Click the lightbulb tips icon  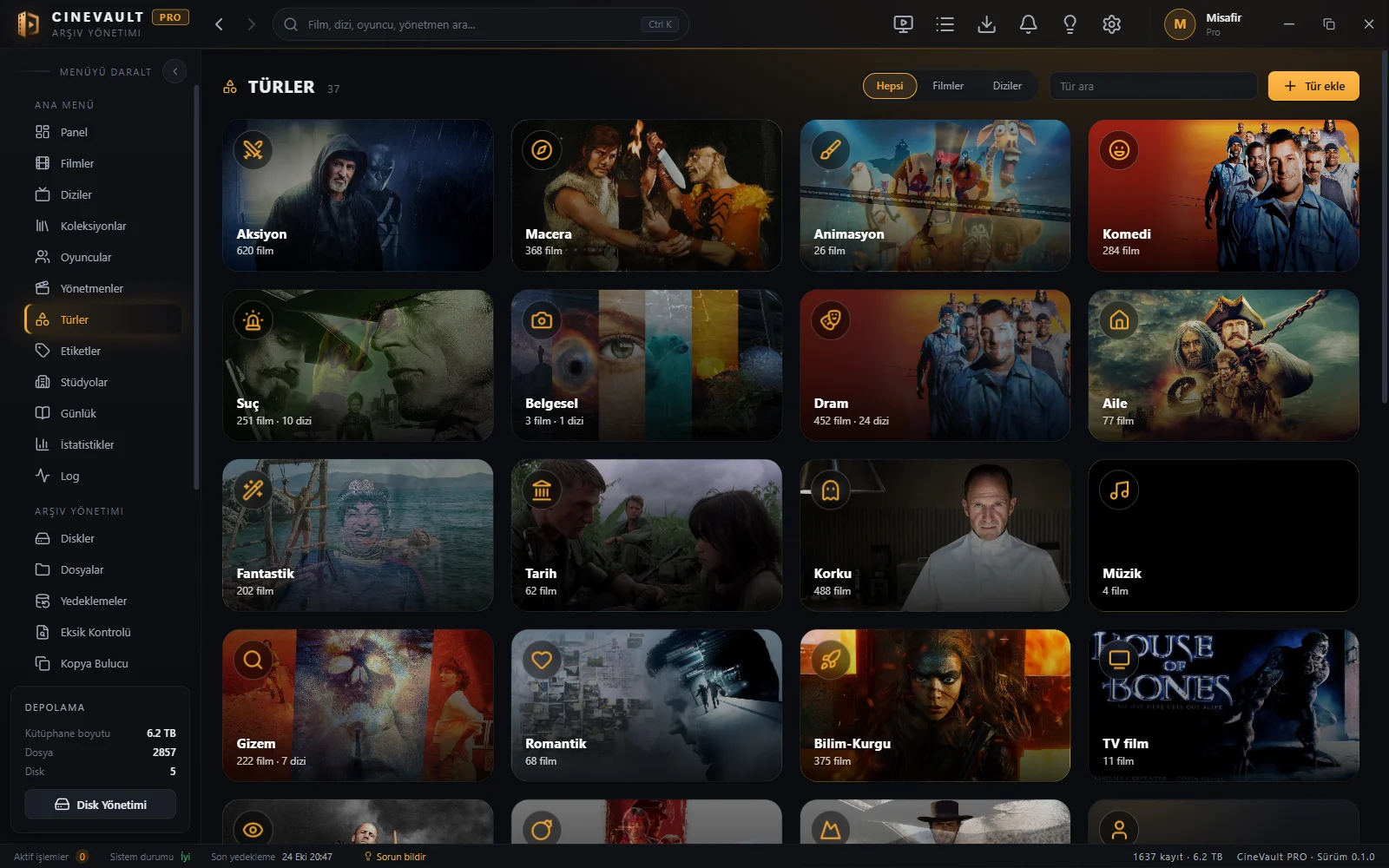(x=1070, y=24)
